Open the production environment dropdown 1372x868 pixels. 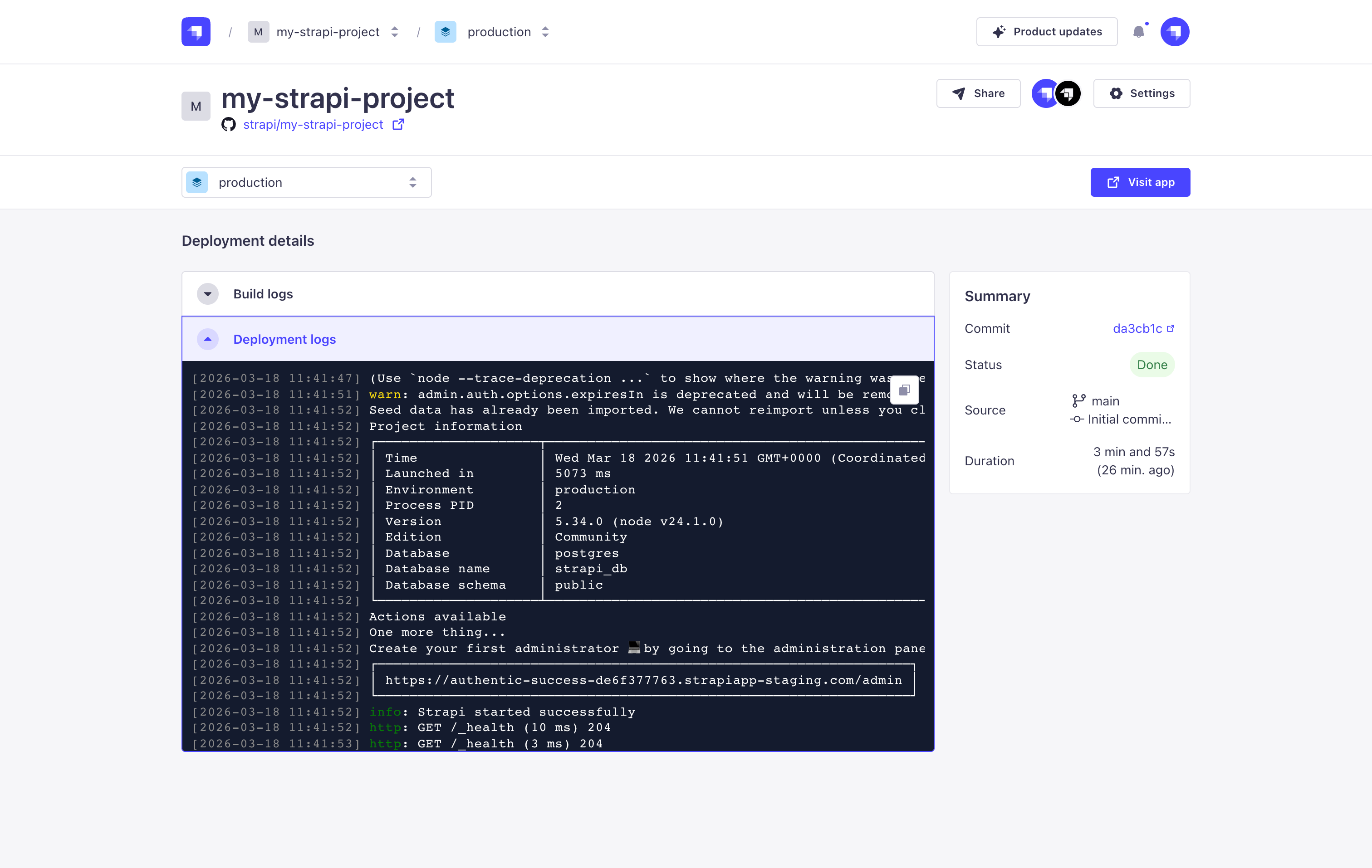tap(306, 182)
